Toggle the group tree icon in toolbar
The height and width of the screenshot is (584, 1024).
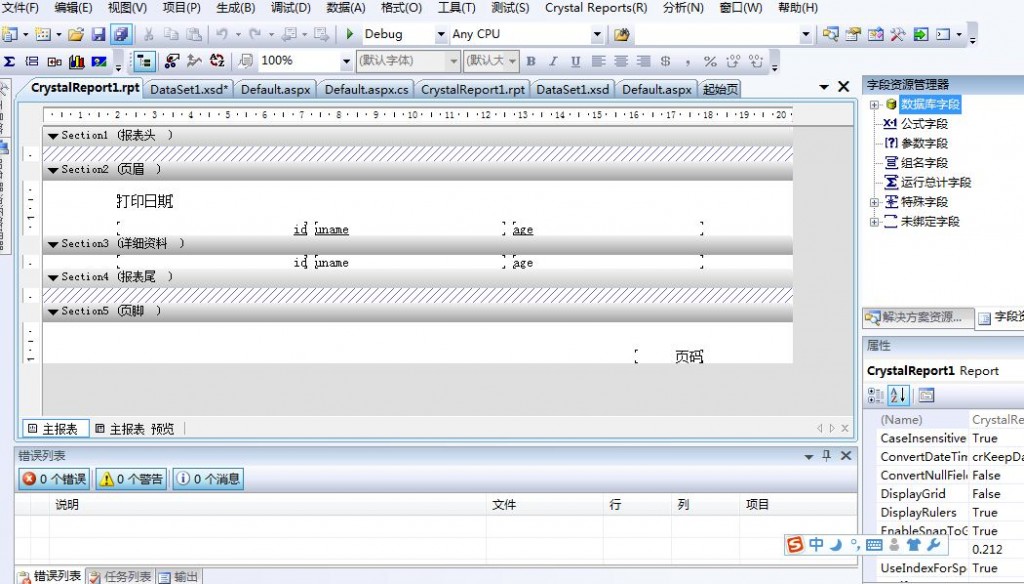point(143,61)
